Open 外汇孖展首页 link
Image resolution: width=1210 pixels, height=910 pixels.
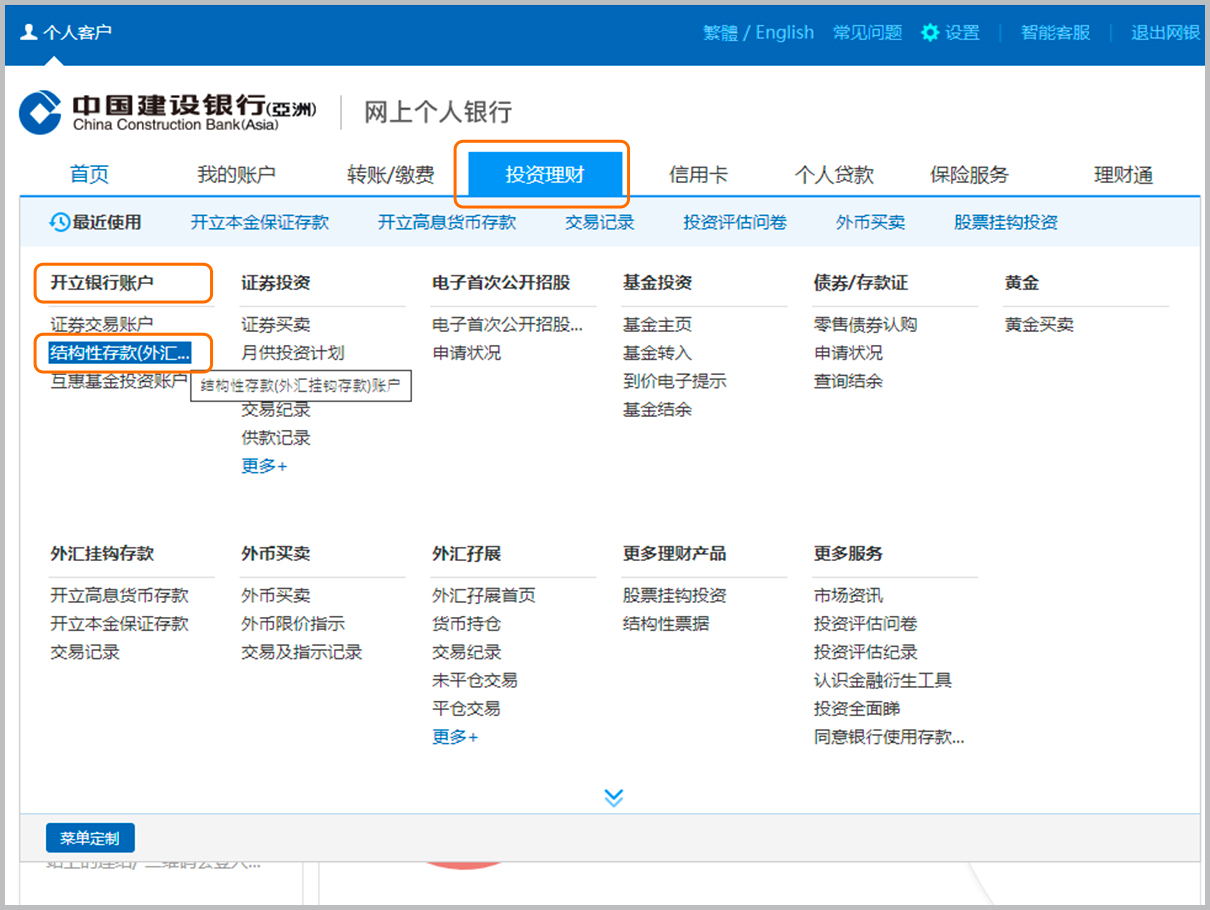point(484,596)
